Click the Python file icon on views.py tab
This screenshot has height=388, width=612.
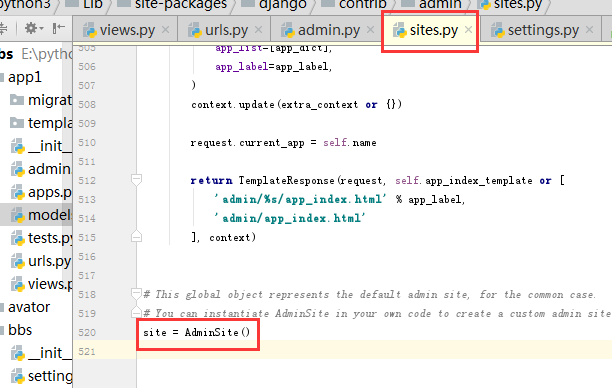[90, 30]
